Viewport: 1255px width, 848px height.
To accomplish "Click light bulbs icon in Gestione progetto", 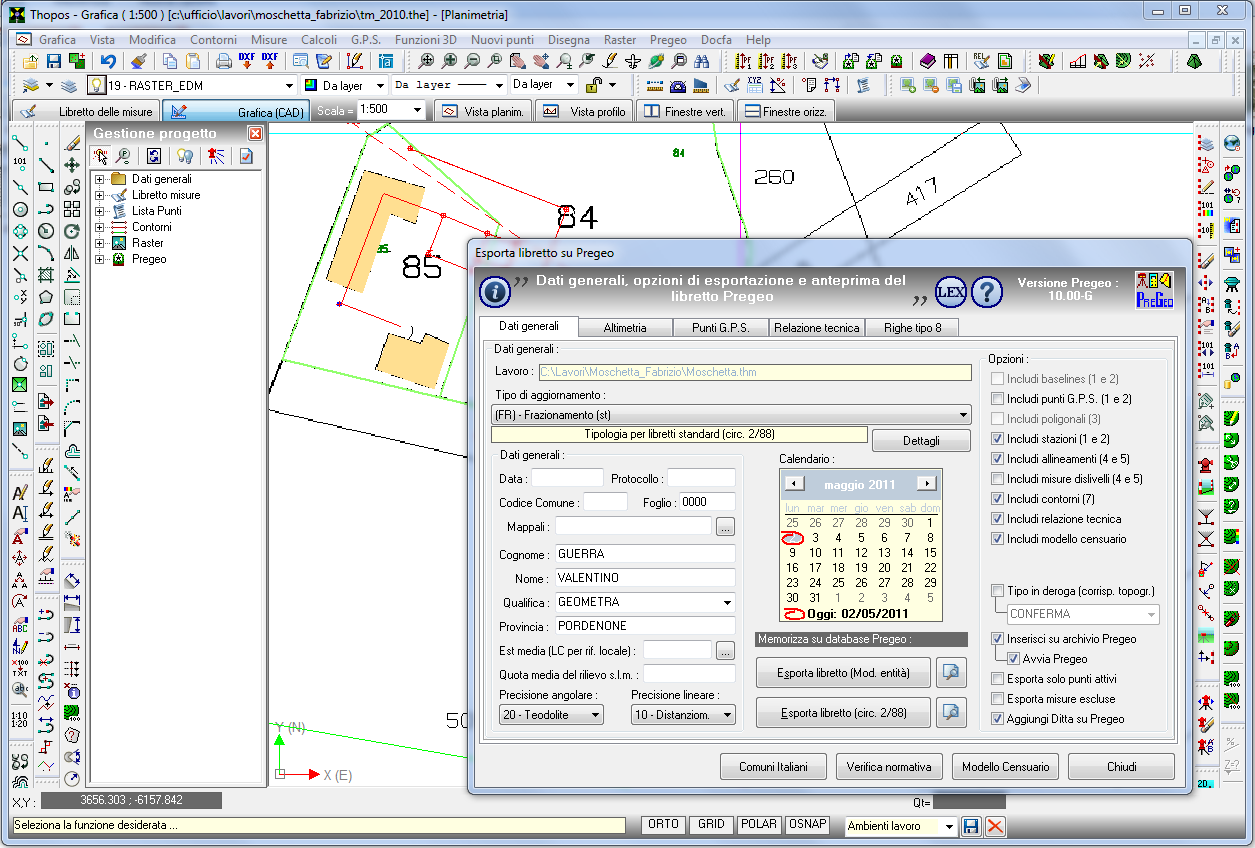I will [x=185, y=156].
